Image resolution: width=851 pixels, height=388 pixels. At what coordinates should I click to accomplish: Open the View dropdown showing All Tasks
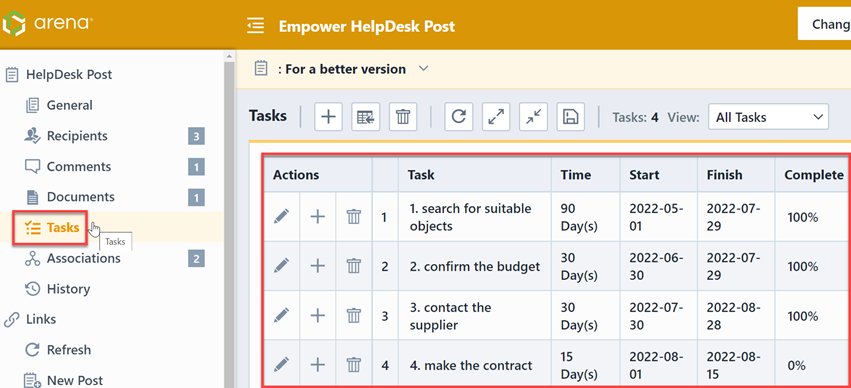768,117
